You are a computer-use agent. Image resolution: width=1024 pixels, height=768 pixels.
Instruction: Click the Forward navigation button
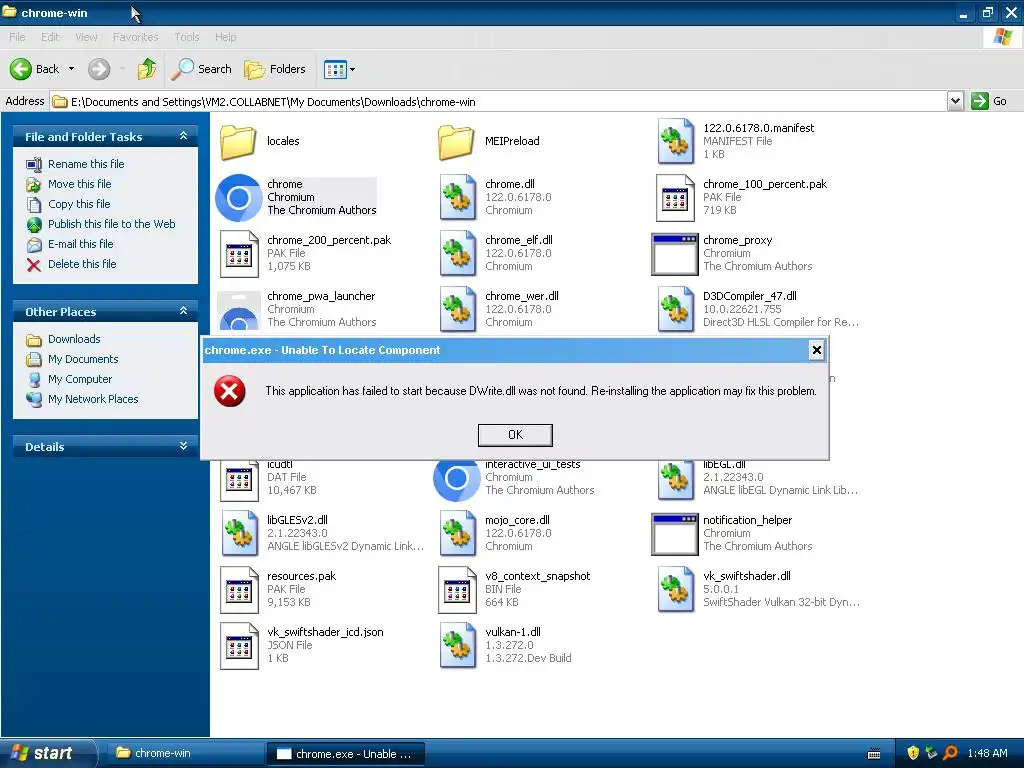99,69
